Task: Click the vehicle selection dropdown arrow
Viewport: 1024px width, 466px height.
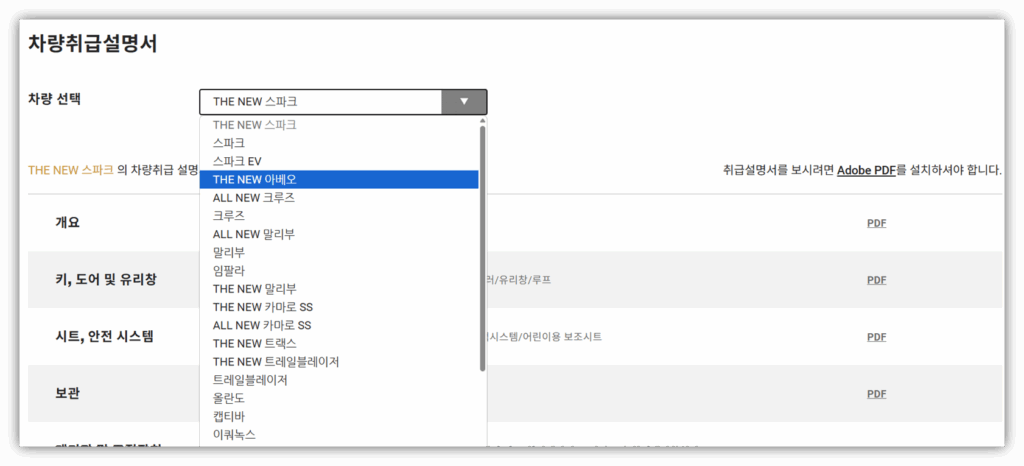Action: [464, 102]
